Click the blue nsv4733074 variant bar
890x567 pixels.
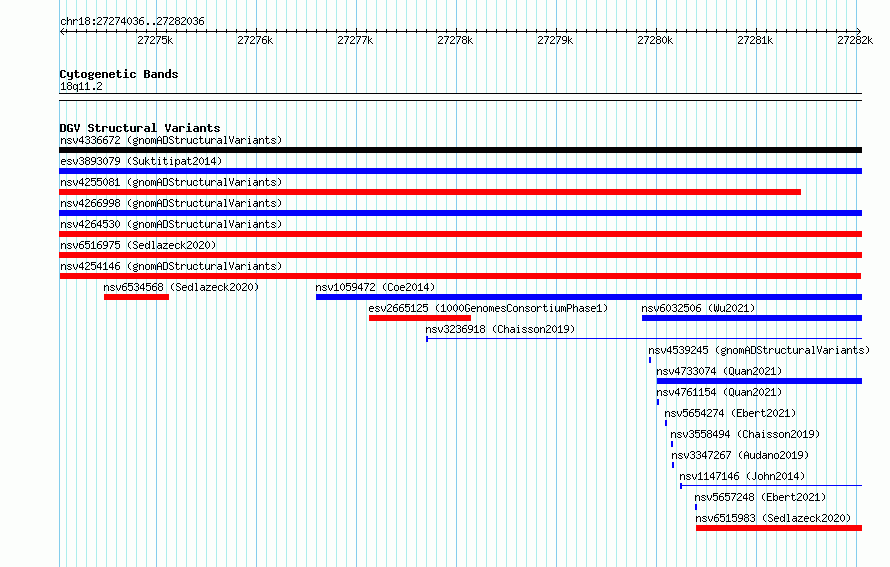(759, 381)
